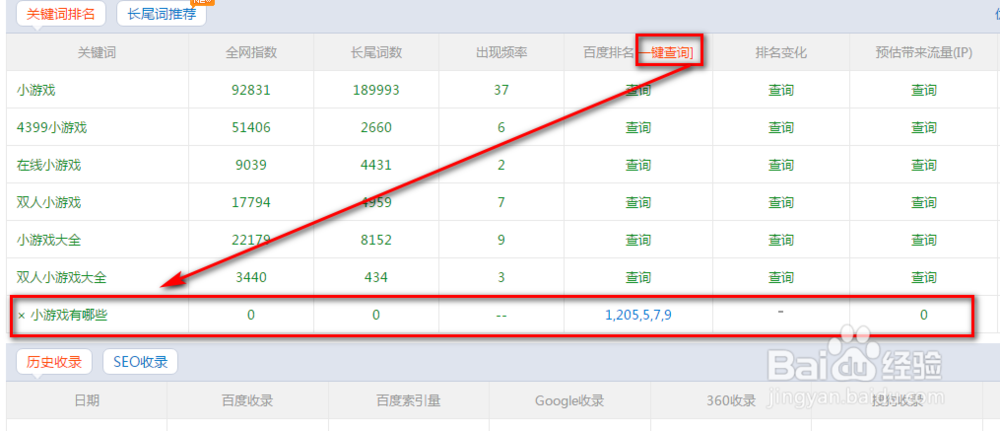
Task: Click 全网指数 value 3440
Action: (251, 277)
